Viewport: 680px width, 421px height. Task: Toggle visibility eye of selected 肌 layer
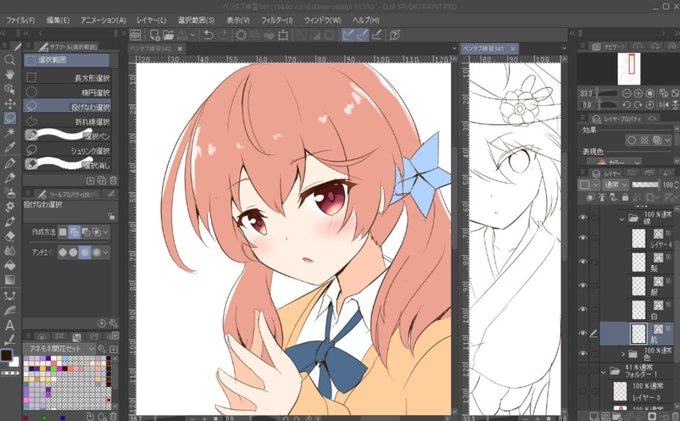583,333
